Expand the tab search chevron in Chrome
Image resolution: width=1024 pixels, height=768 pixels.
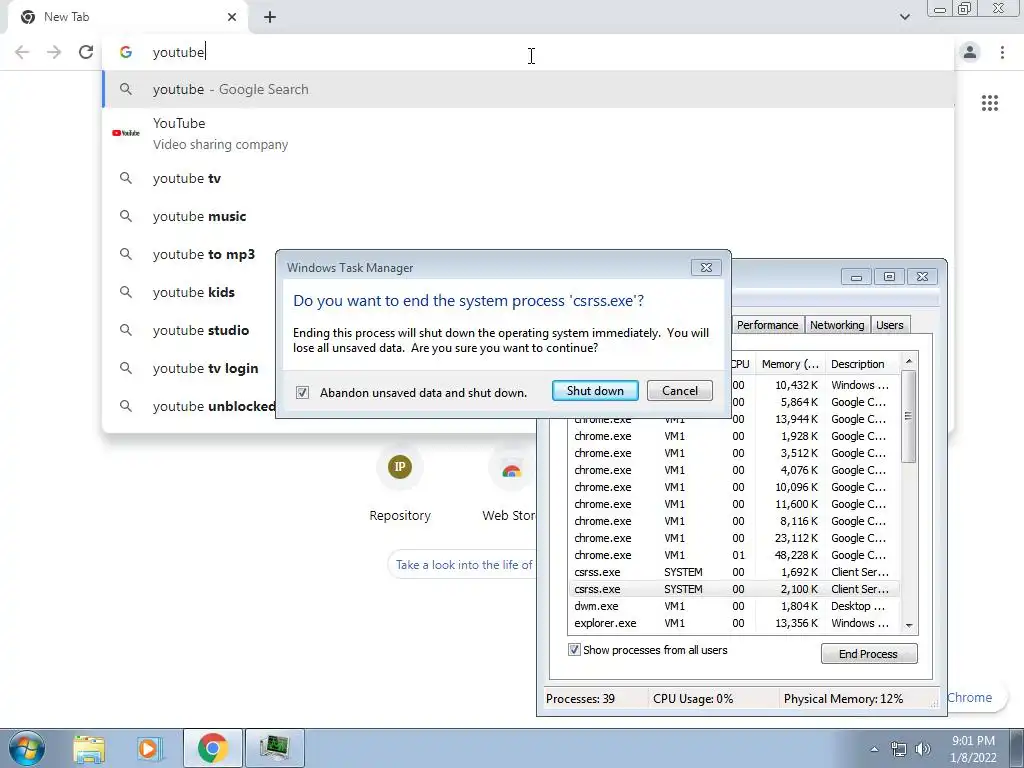pyautogui.click(x=904, y=17)
